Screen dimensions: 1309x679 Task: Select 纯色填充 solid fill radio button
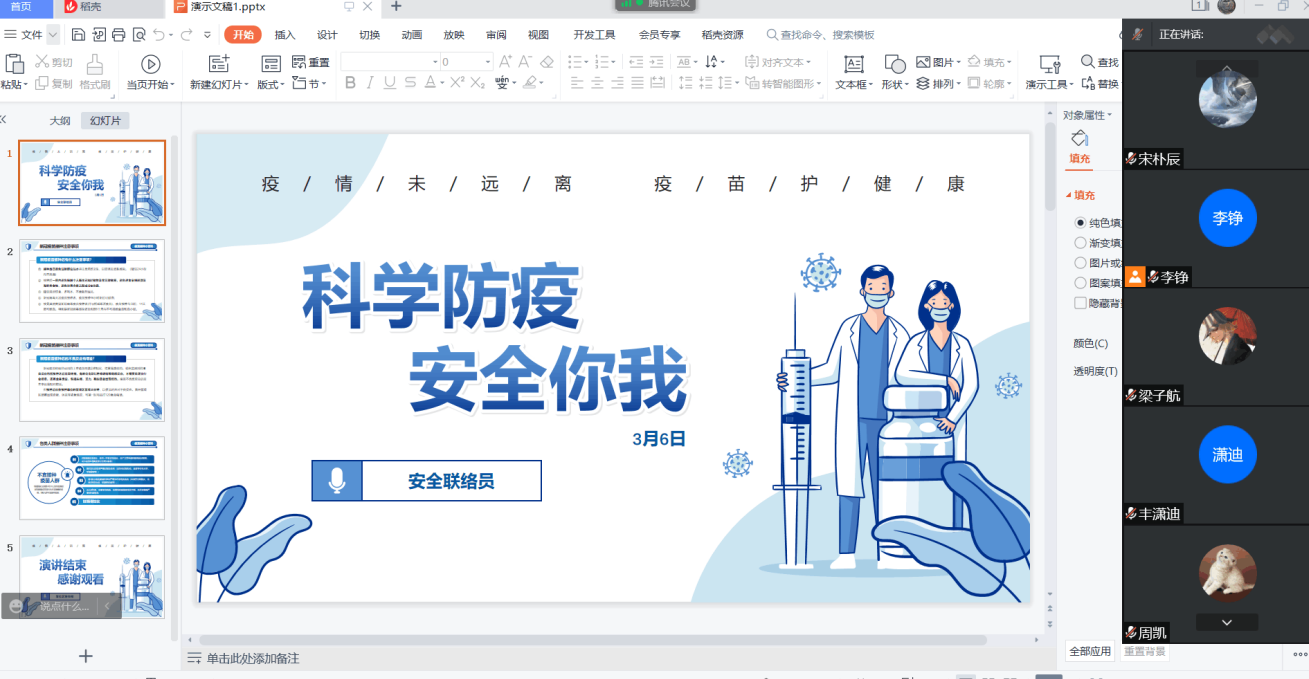point(1080,223)
